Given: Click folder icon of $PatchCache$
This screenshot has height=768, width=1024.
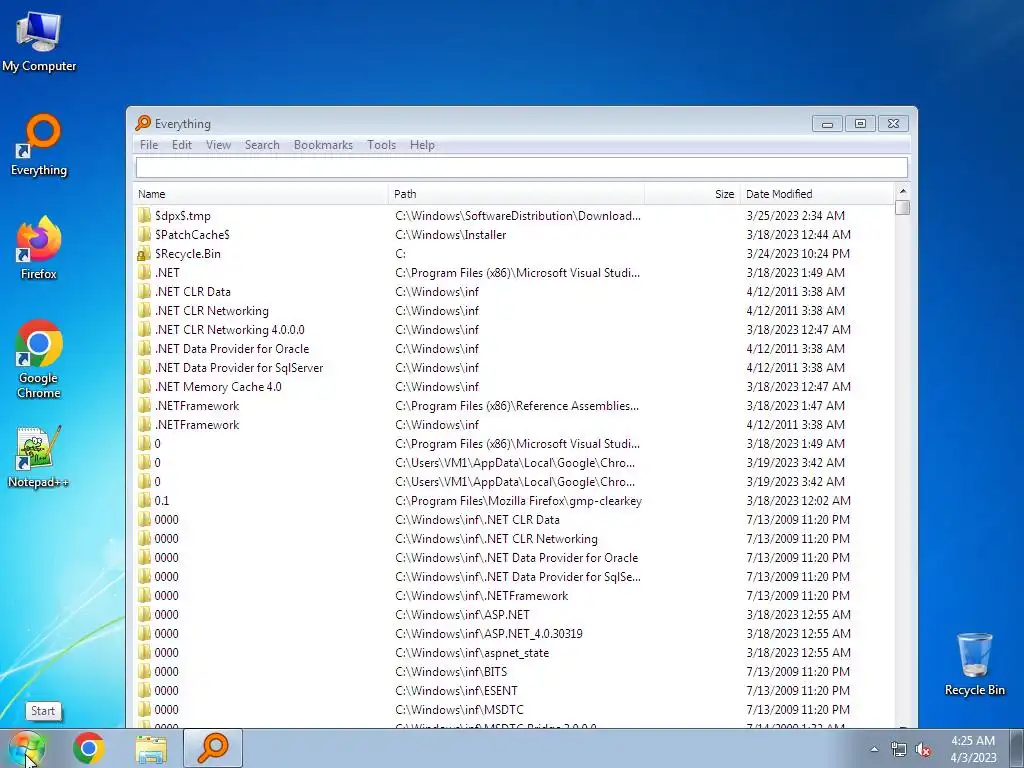Looking at the screenshot, I should tap(144, 234).
